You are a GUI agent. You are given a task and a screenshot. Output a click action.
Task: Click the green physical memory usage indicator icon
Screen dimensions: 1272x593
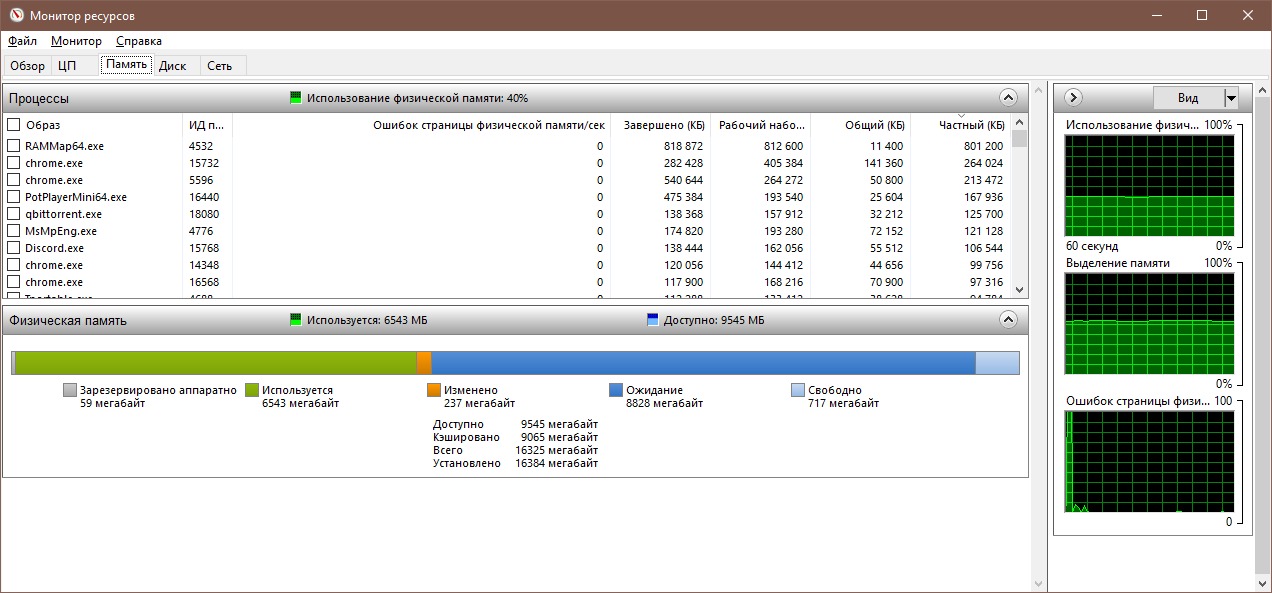point(295,98)
